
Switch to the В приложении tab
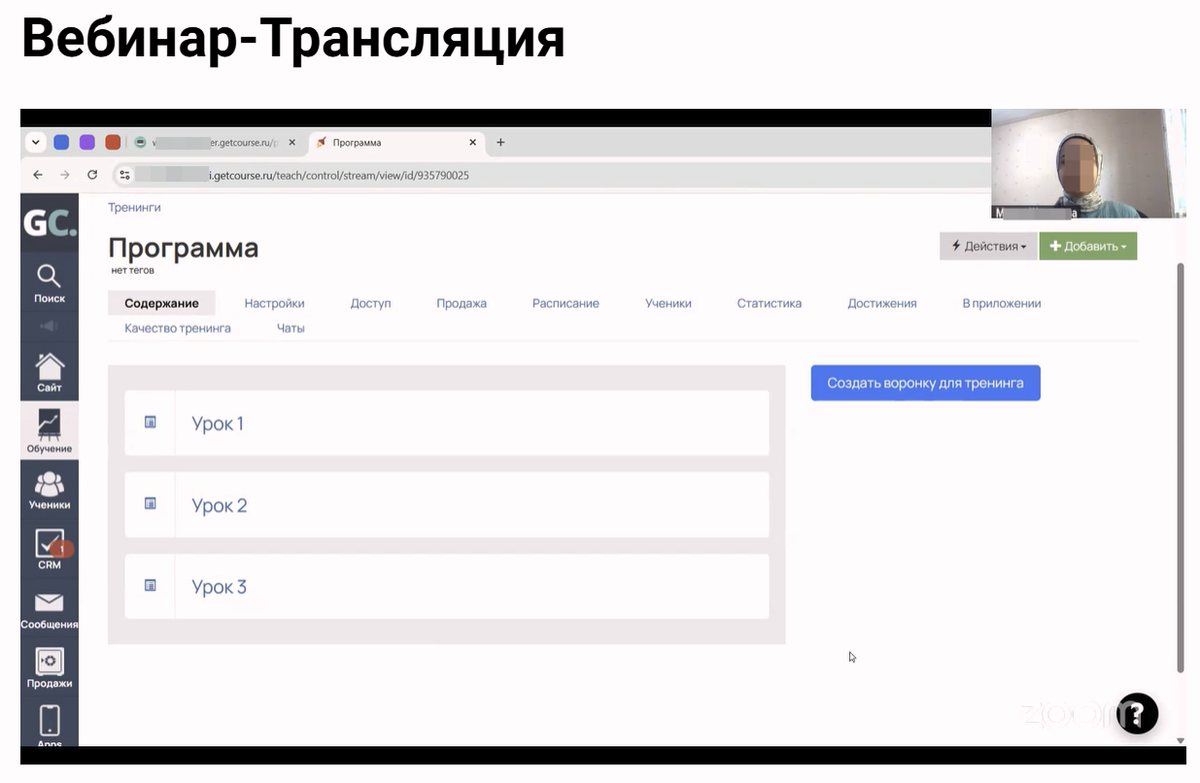pos(1001,303)
